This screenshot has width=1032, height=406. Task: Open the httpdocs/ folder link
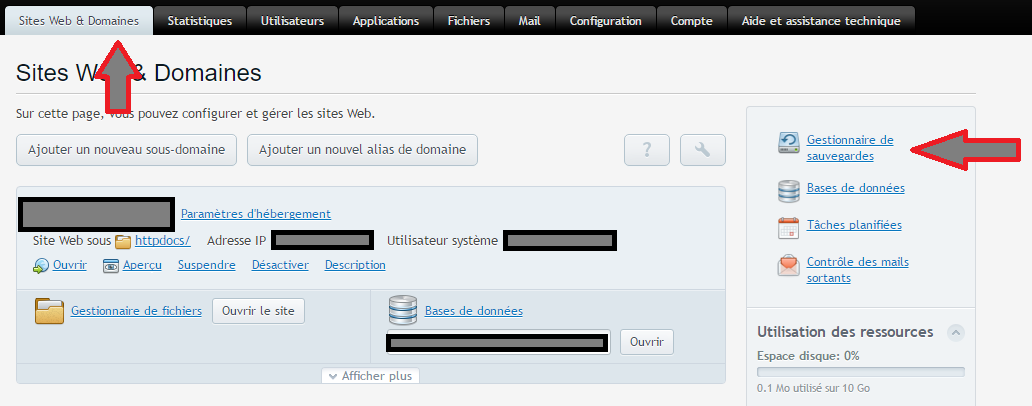point(162,241)
